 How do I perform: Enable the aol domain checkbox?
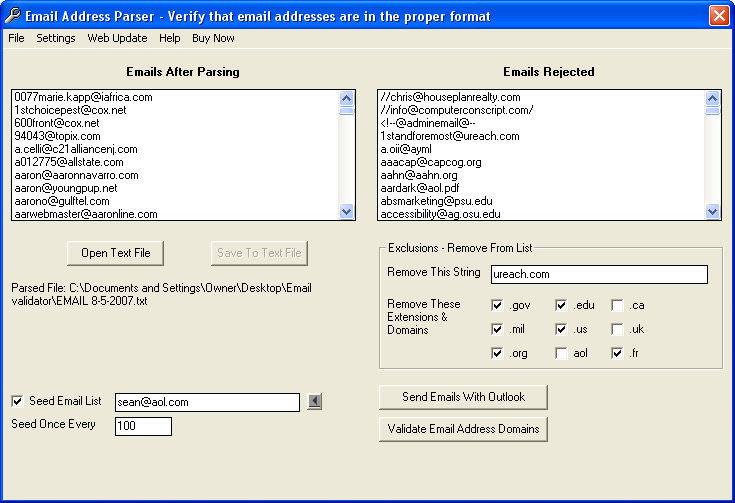(561, 353)
